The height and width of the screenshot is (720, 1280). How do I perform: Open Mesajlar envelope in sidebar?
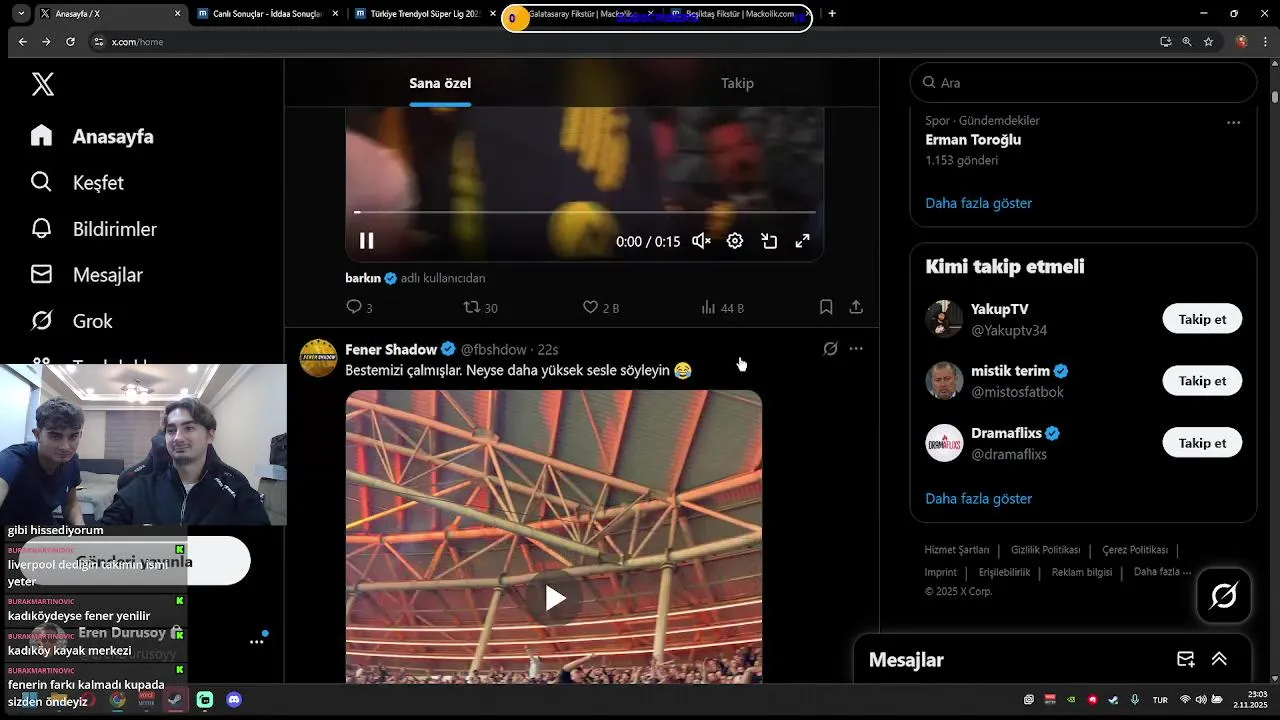point(41,274)
